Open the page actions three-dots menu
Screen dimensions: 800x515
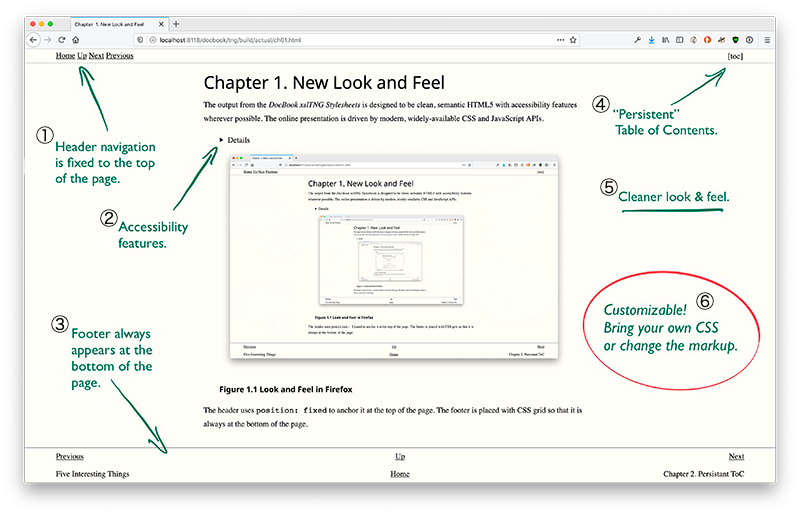click(x=561, y=40)
